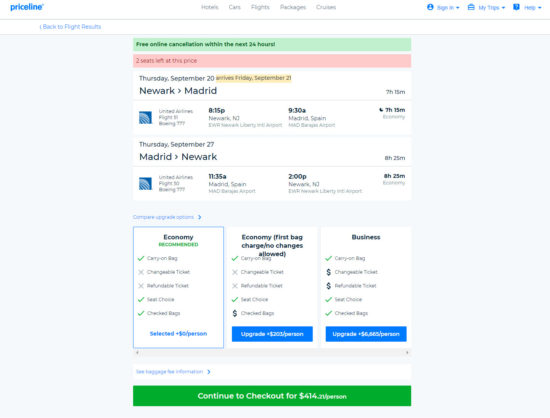Click right arrow of fare options scrollbar
Viewport: 550px width, 418px height.
point(407,352)
